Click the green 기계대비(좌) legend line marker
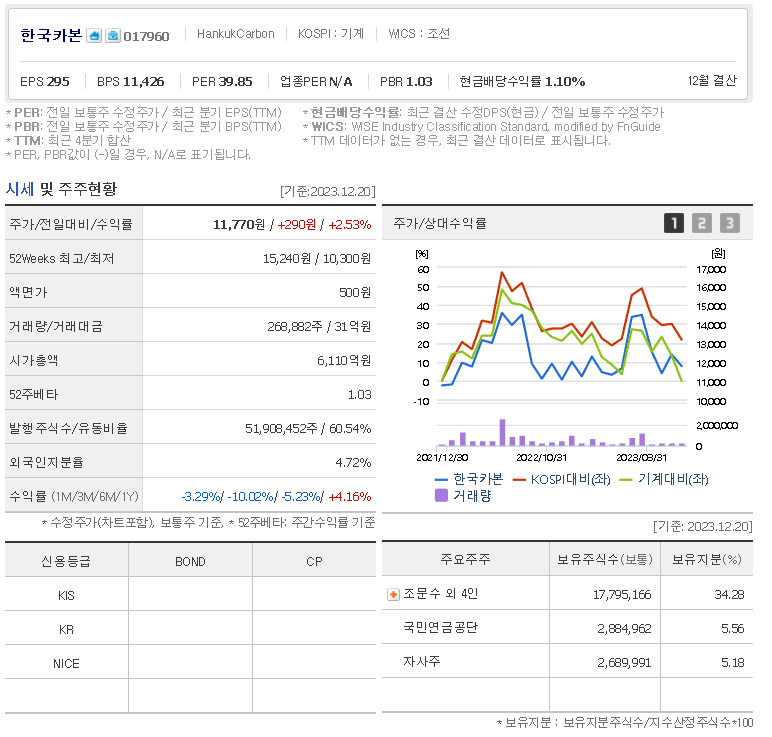772x737 pixels. 626,480
